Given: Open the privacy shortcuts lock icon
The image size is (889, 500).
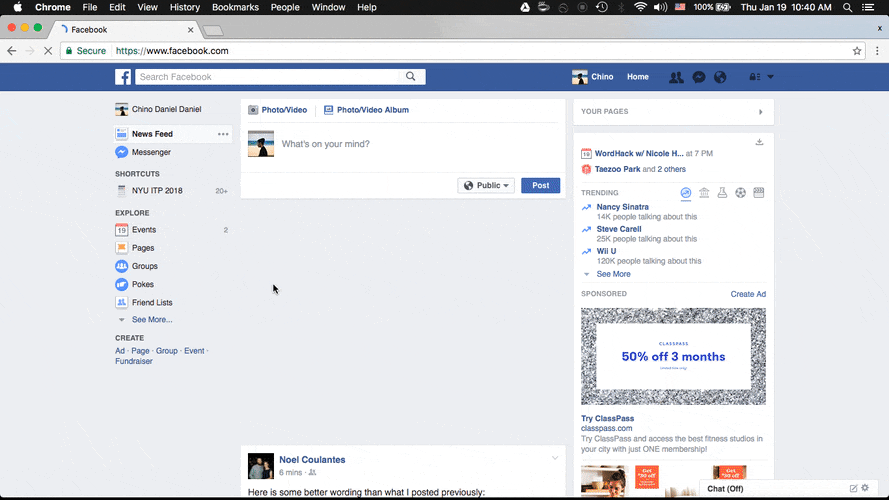Looking at the screenshot, I should 755,77.
